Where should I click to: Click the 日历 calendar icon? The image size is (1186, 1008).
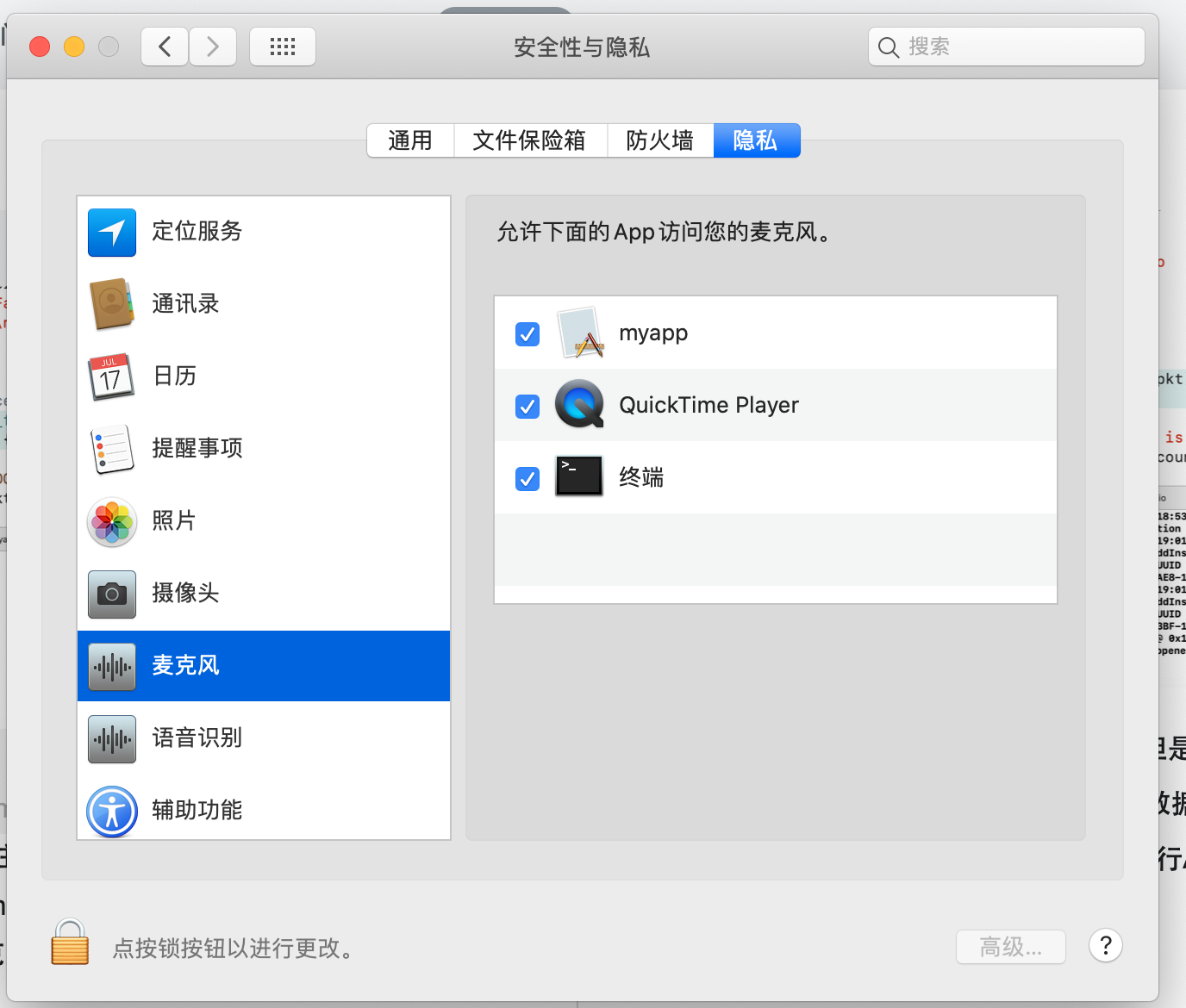tap(111, 376)
